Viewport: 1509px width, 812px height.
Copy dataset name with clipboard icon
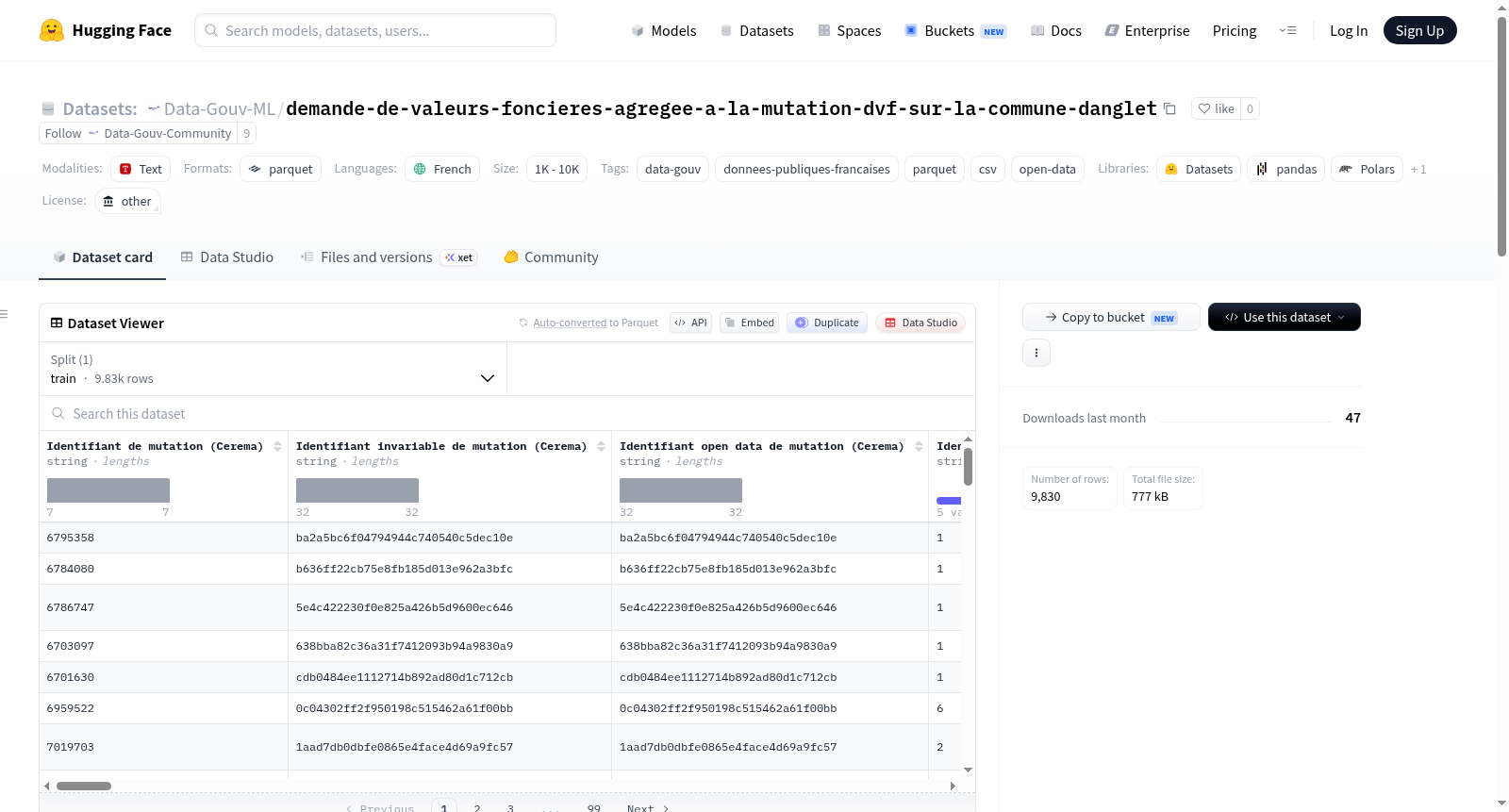(x=1169, y=108)
